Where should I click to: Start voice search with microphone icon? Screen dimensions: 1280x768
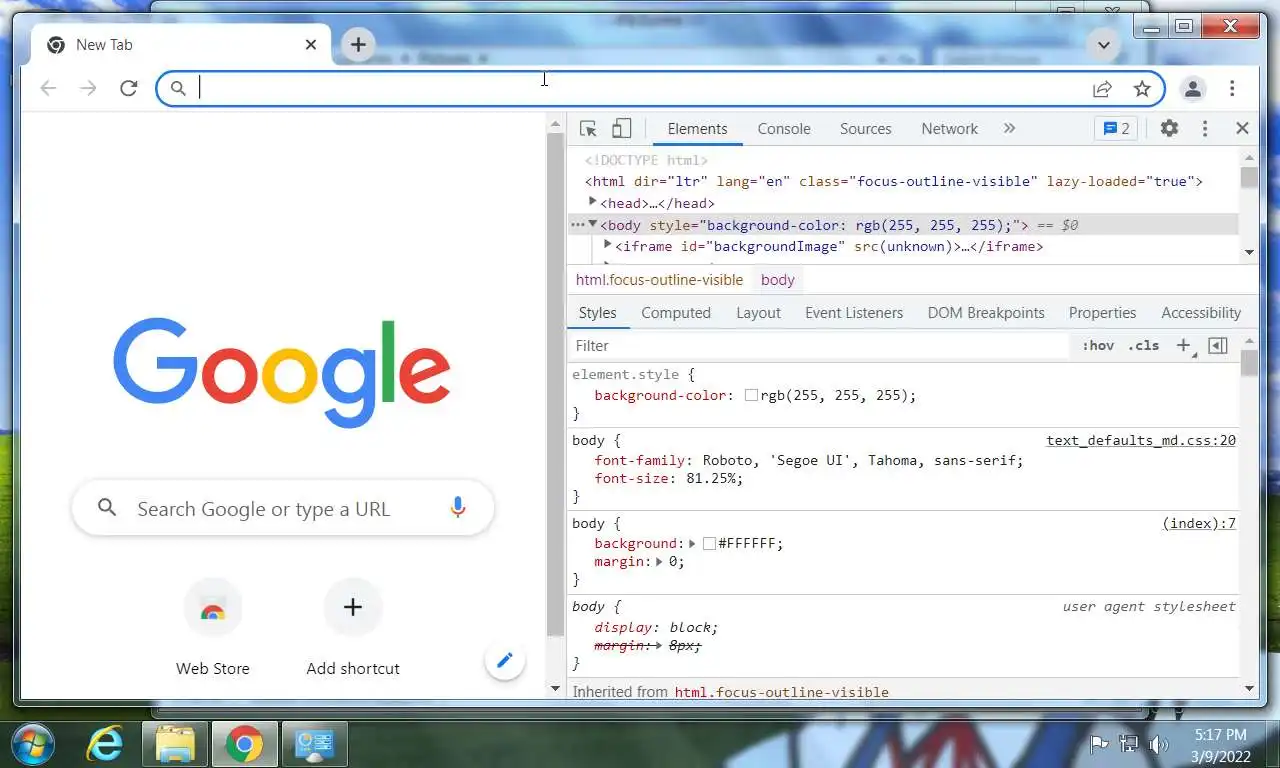click(458, 508)
